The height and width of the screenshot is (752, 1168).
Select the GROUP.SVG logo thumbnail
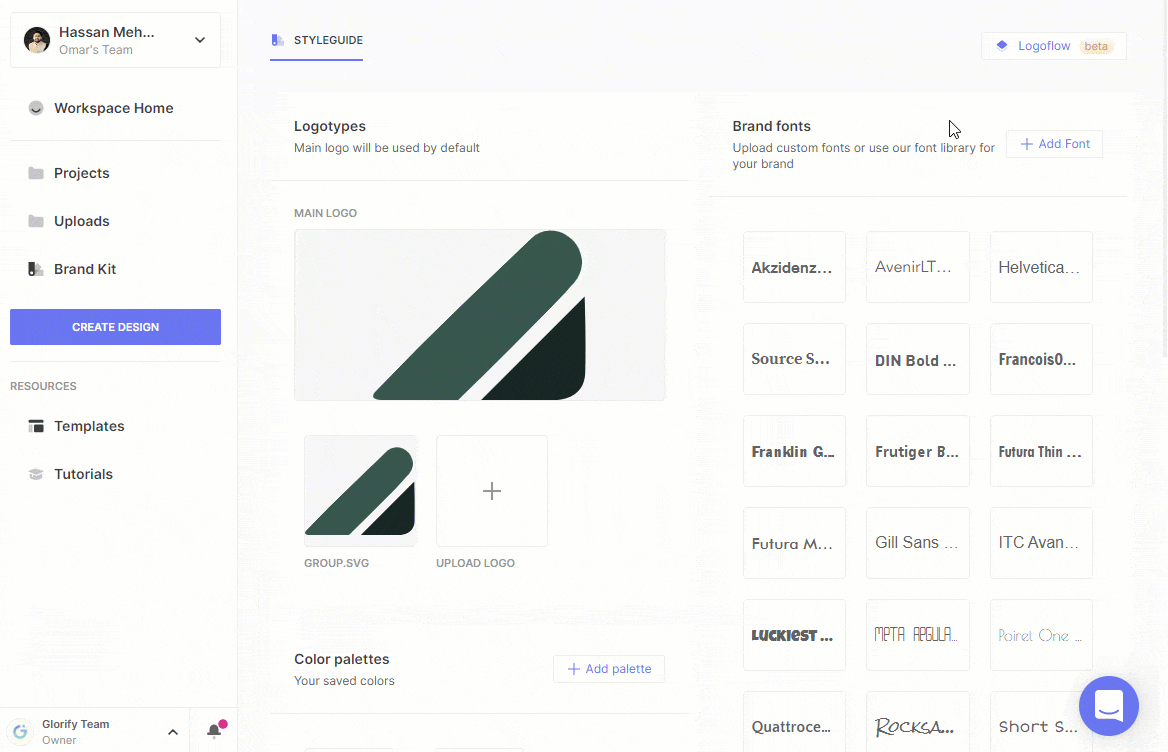[361, 491]
